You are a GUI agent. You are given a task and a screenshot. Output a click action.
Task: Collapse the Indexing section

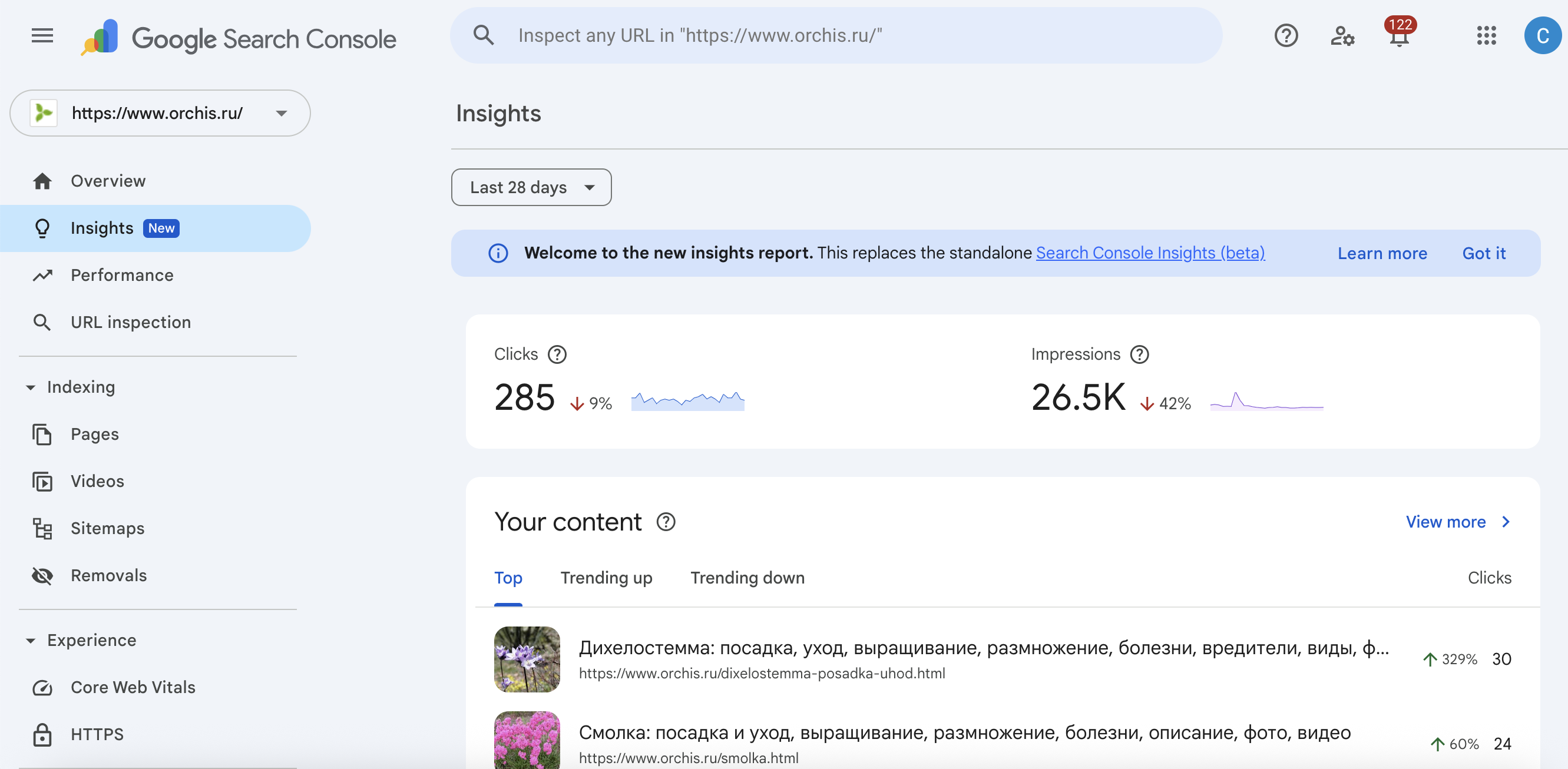point(31,387)
